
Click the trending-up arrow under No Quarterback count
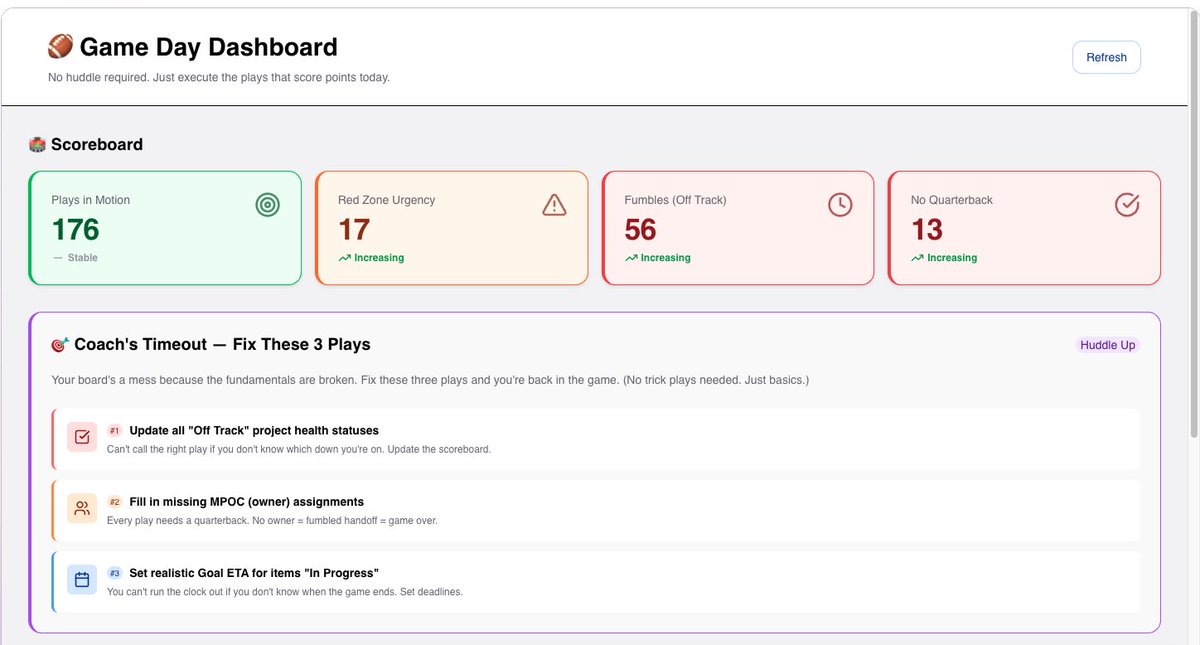tap(917, 258)
